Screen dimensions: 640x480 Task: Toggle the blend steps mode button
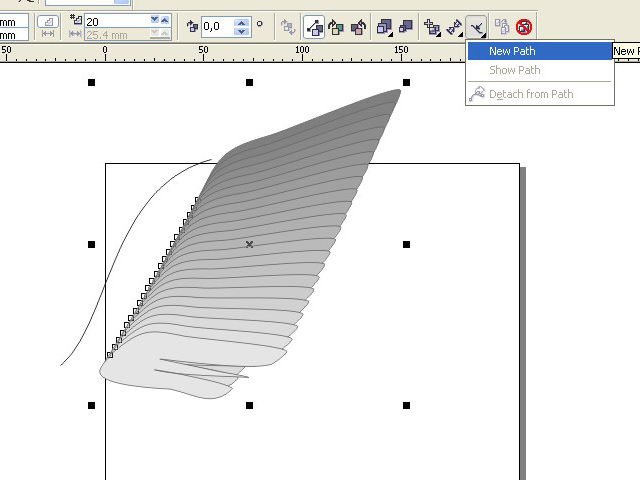click(48, 21)
